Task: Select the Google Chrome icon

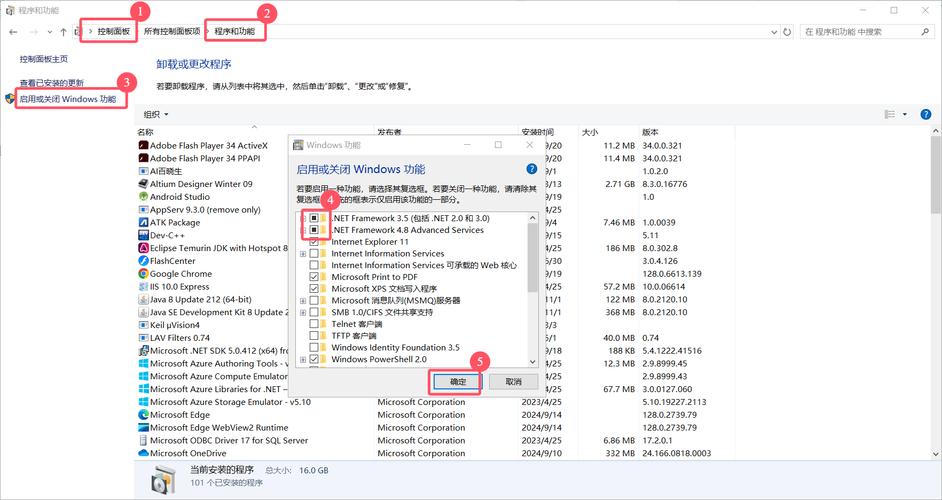Action: pos(143,273)
